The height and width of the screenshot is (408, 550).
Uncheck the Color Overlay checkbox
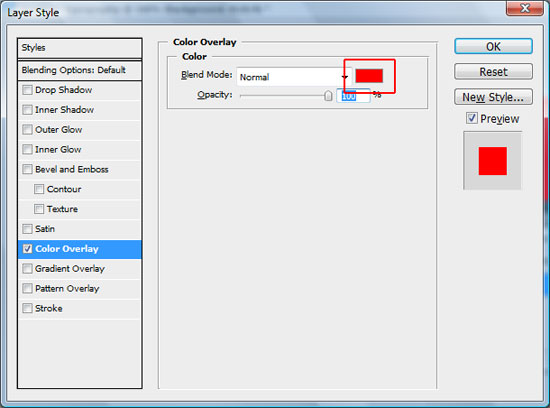click(x=27, y=249)
